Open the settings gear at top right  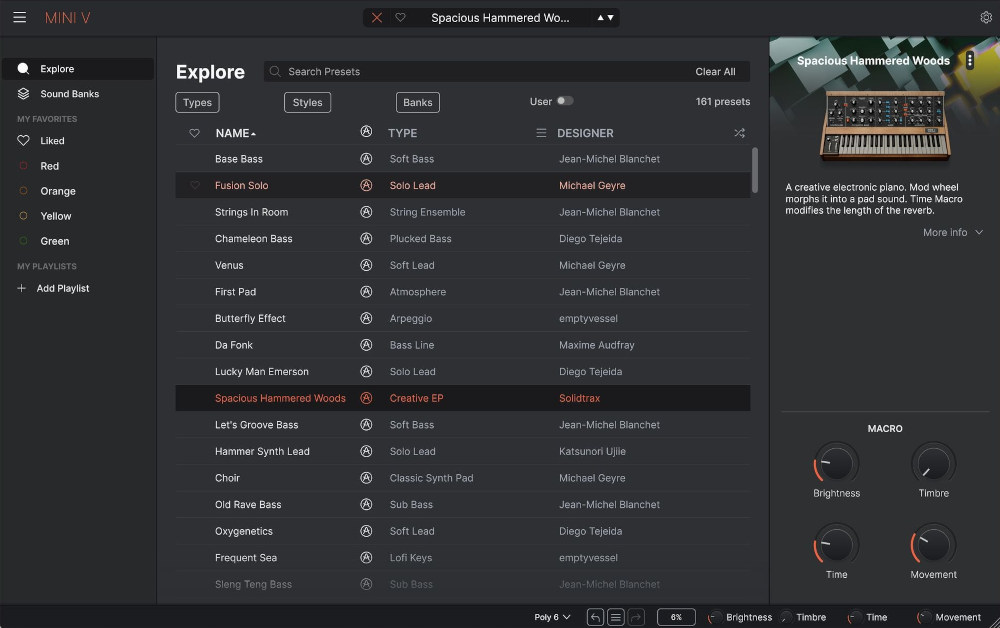coord(986,17)
